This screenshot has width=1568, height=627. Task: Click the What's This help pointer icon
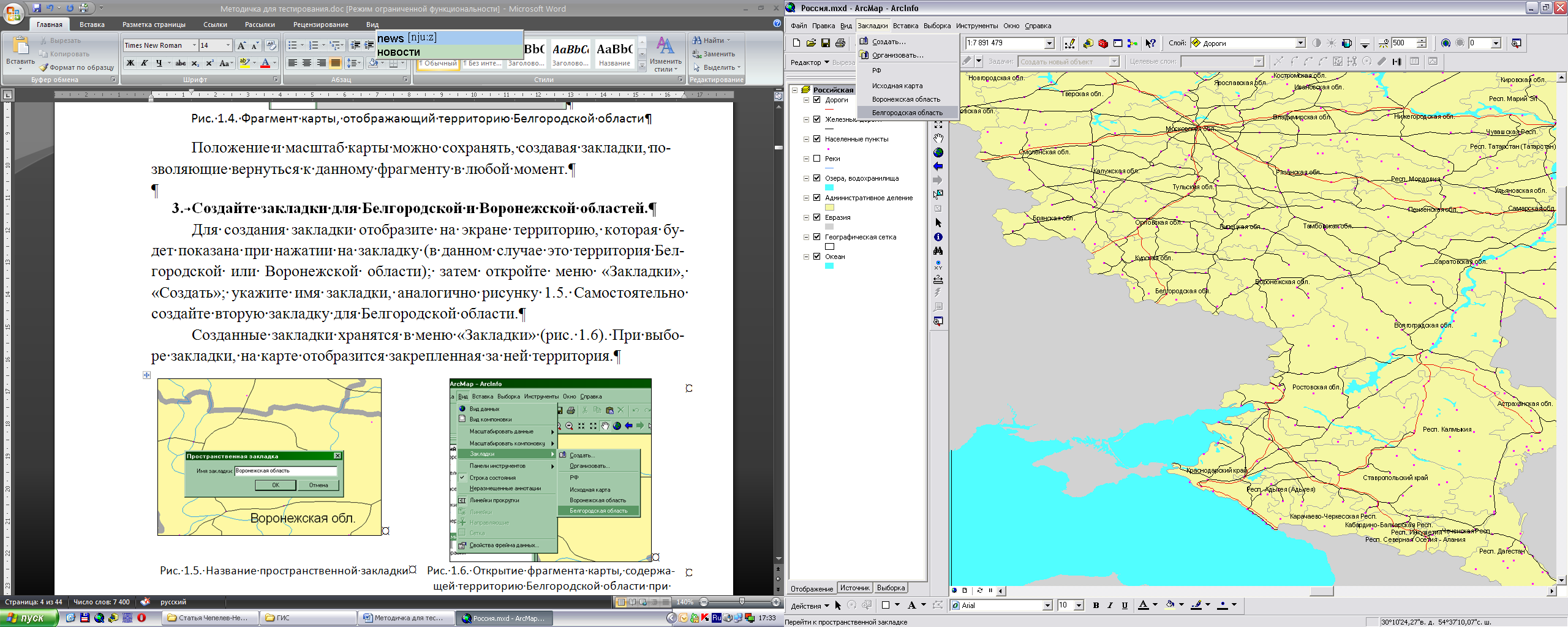[x=1150, y=43]
